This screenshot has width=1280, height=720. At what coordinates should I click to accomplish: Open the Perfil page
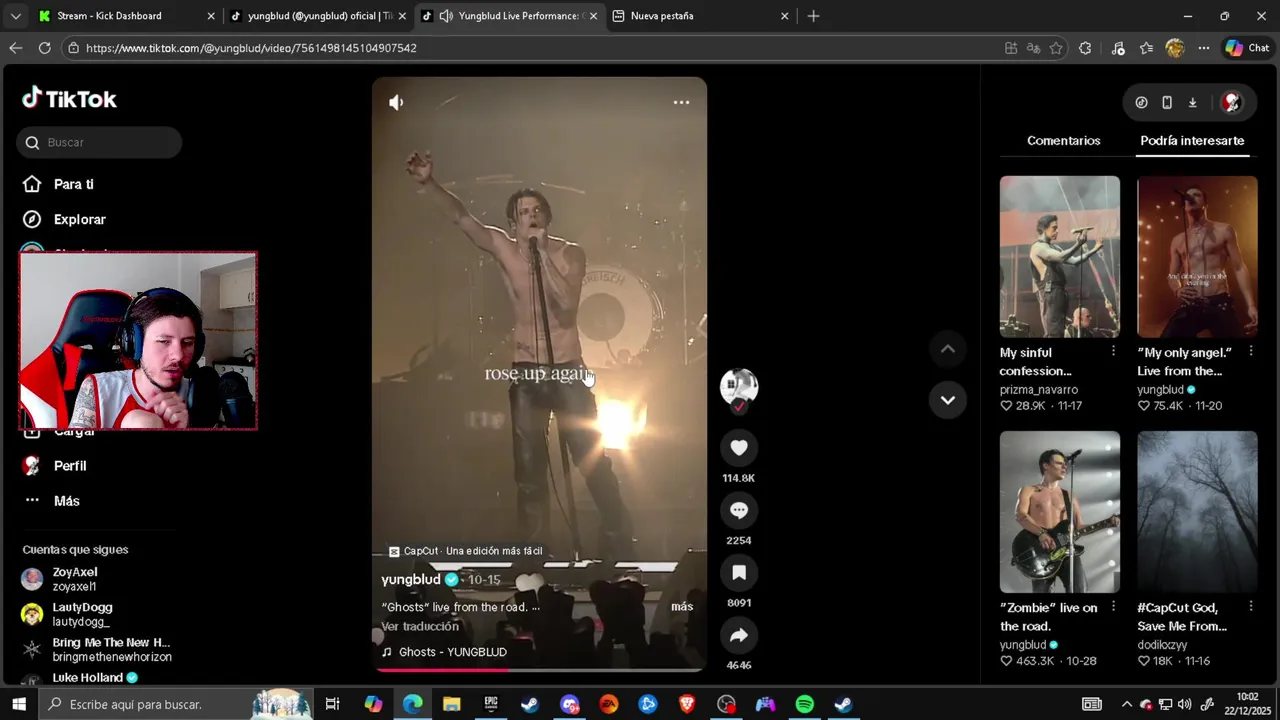click(x=70, y=466)
